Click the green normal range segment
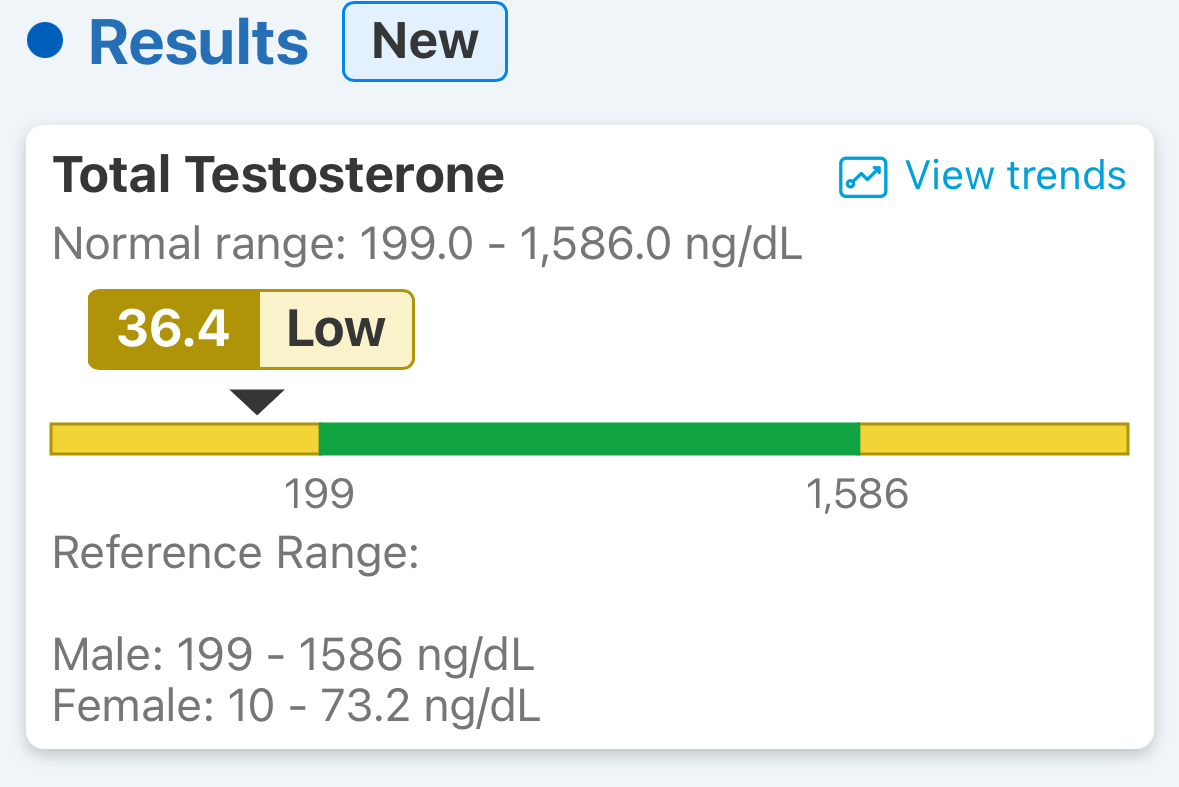Image resolution: width=1179 pixels, height=787 pixels. coord(590,439)
